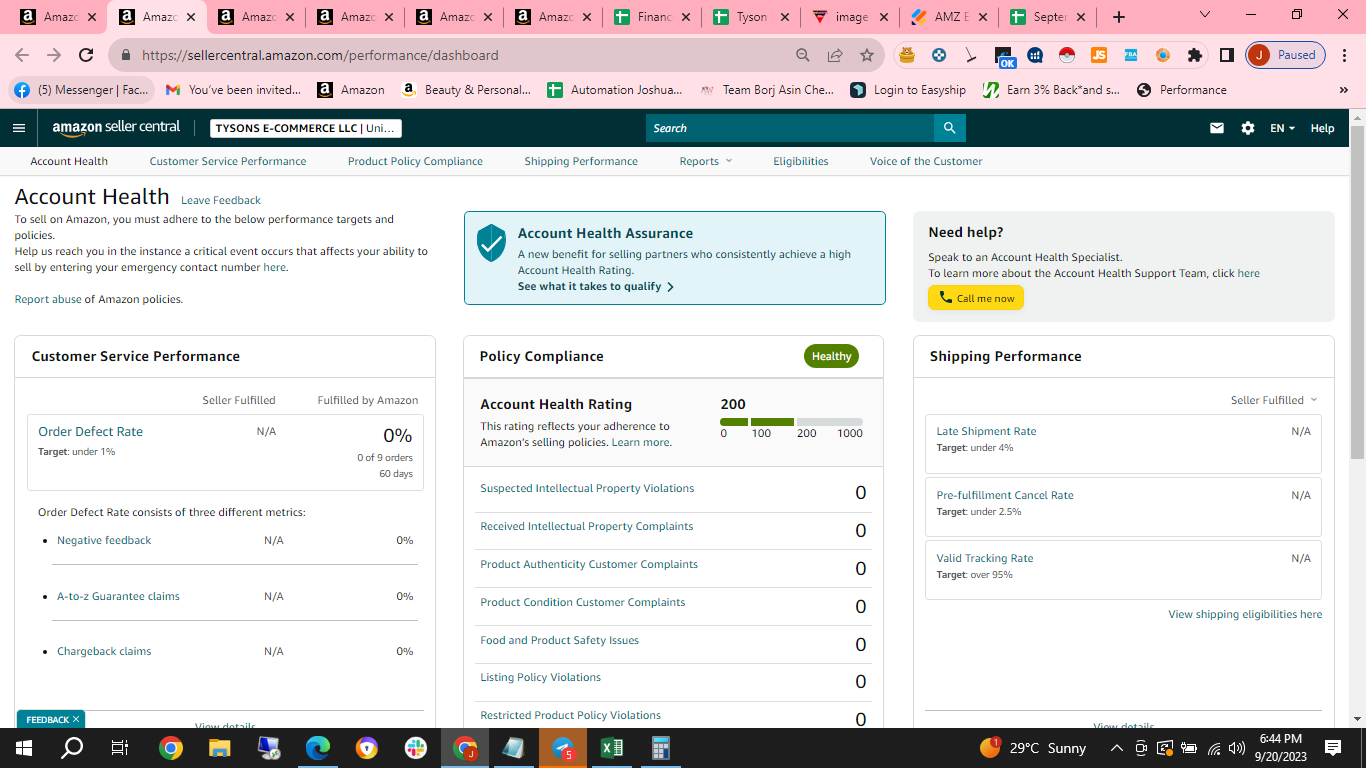Click the Report abuse link

(48, 299)
